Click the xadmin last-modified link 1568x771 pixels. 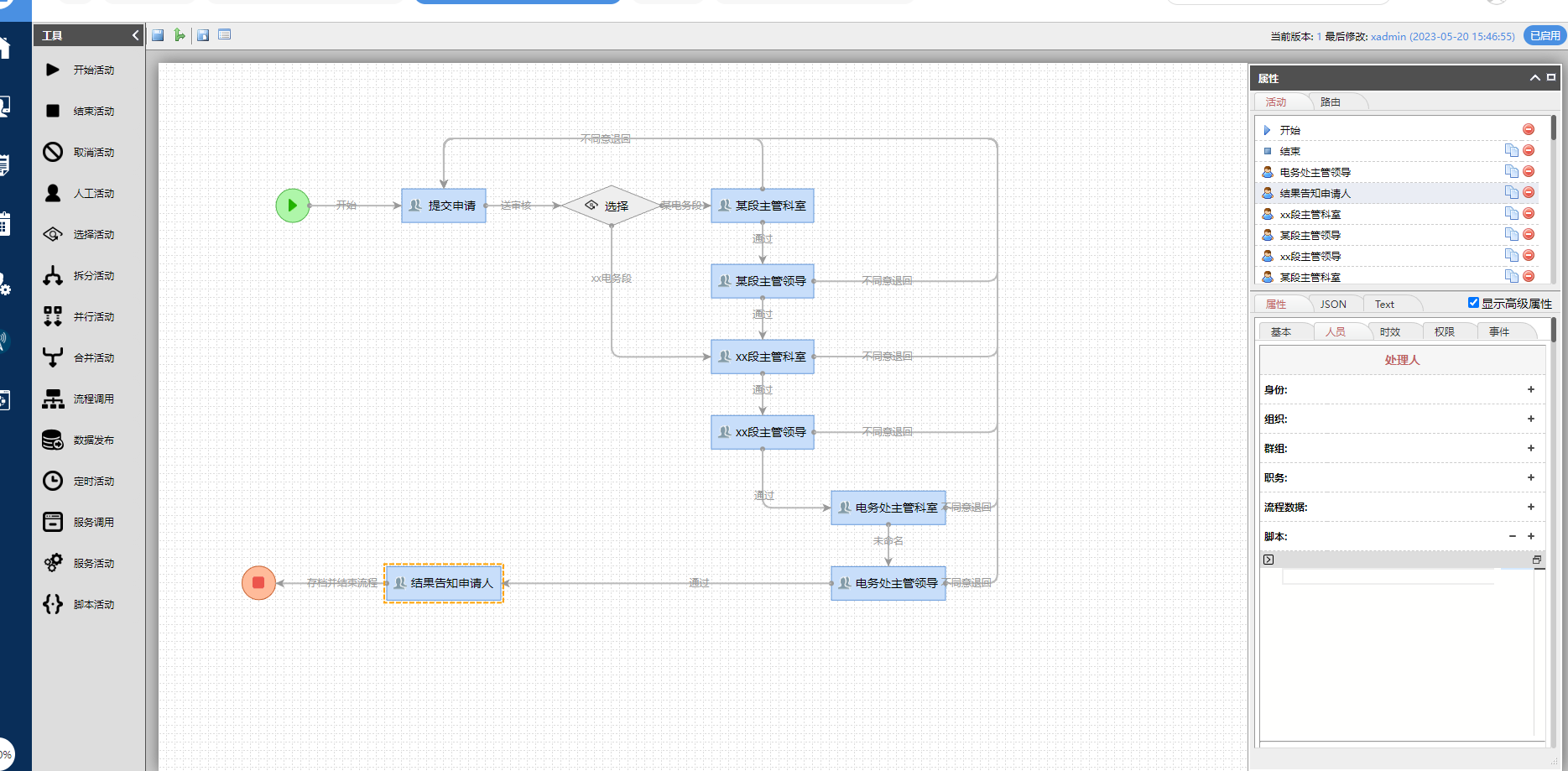(1388, 36)
